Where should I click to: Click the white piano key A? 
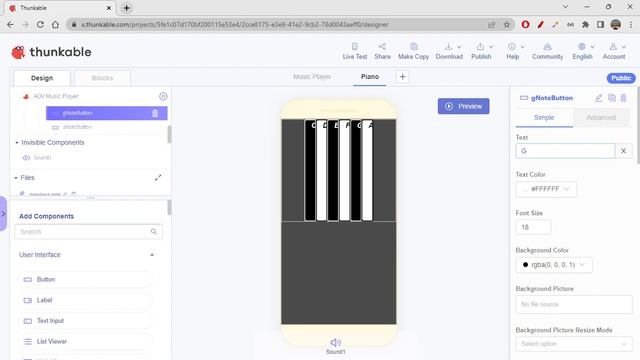pos(367,171)
